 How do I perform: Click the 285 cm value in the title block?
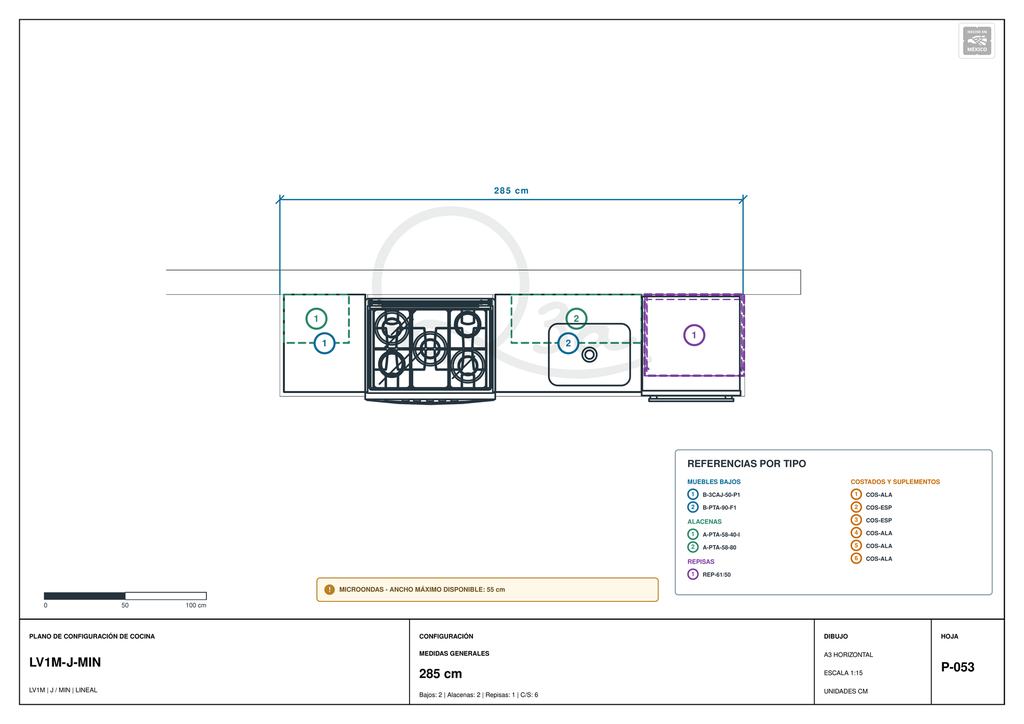(x=440, y=674)
